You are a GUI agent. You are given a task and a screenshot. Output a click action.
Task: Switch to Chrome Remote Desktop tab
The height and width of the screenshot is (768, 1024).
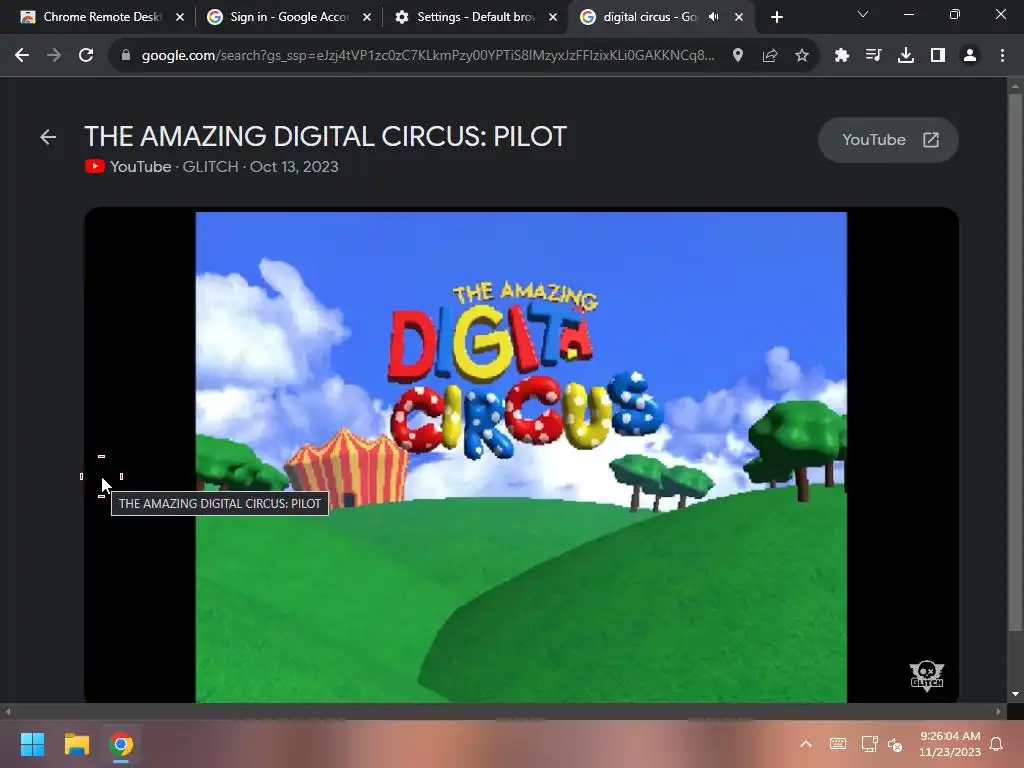[101, 17]
